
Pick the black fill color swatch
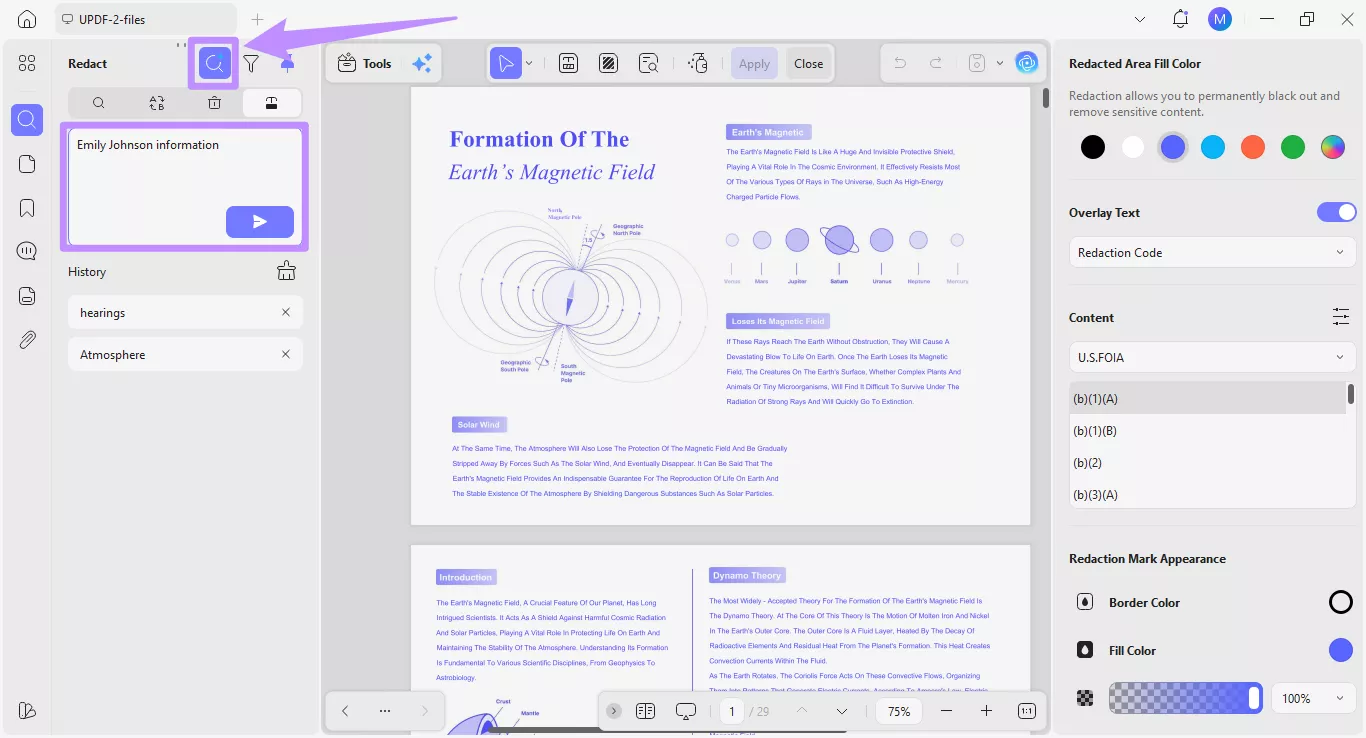tap(1093, 147)
